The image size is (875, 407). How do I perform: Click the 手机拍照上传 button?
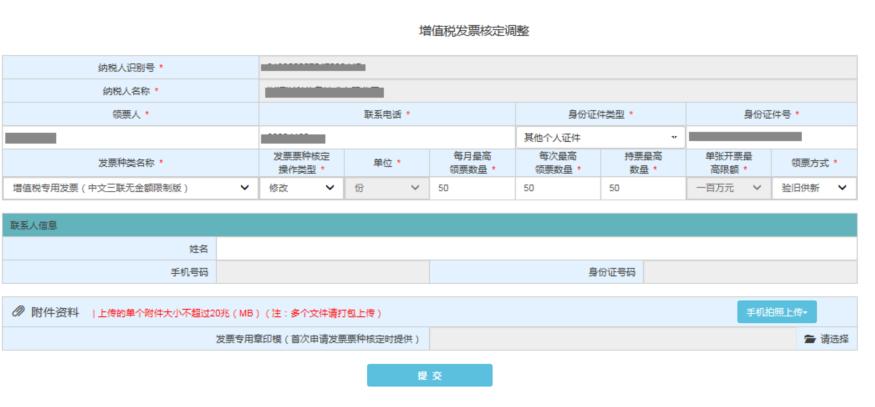click(x=777, y=312)
